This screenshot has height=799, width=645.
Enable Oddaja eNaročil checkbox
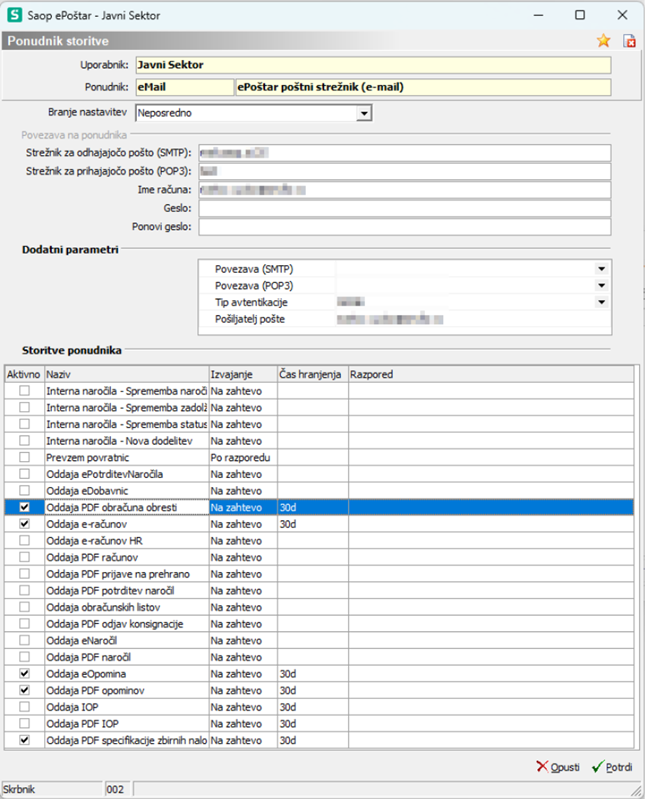click(24, 640)
